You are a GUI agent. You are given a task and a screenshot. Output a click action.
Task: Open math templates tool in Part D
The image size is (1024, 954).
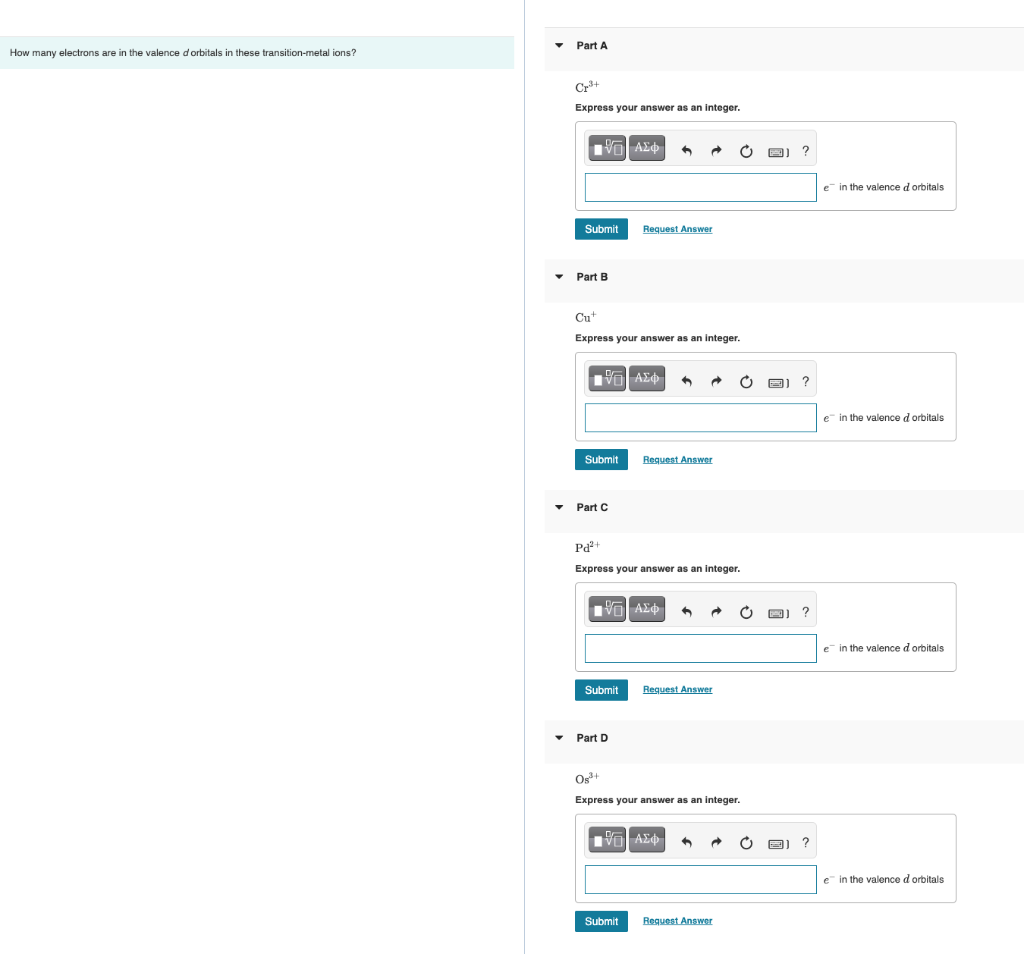(607, 840)
